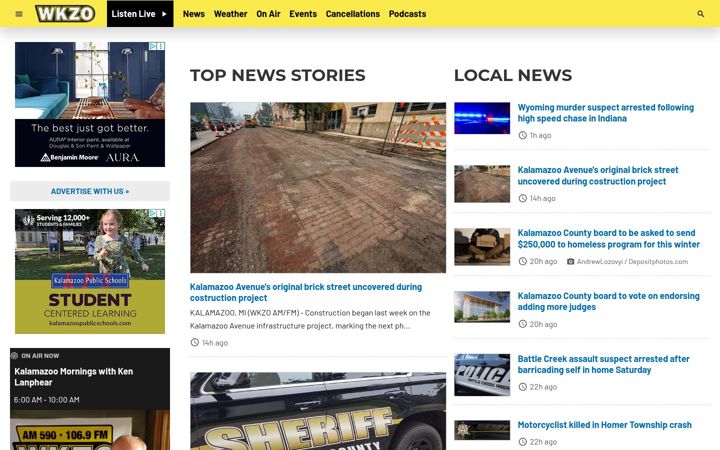The image size is (720, 450).
Task: Open the homeless program story thumbnail
Action: [482, 247]
